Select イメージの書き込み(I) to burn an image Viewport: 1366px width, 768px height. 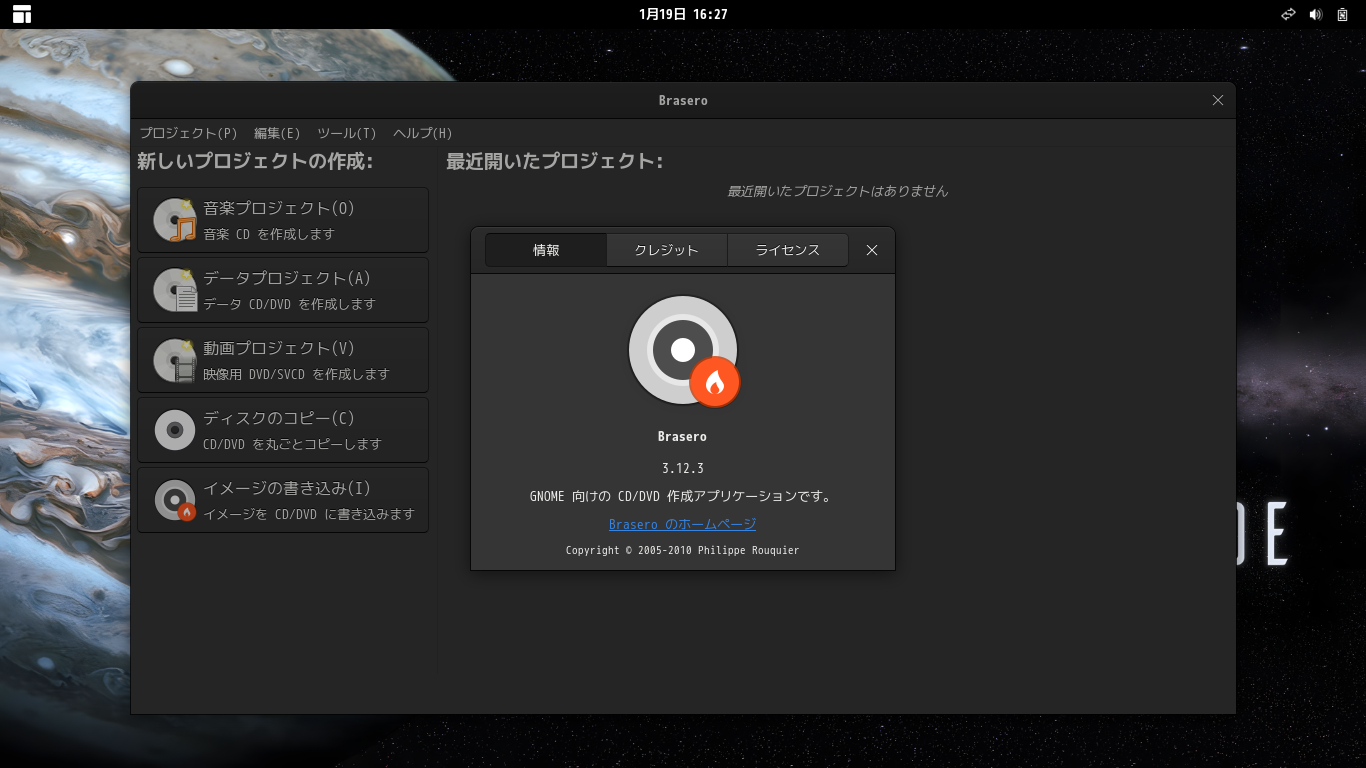[x=283, y=500]
